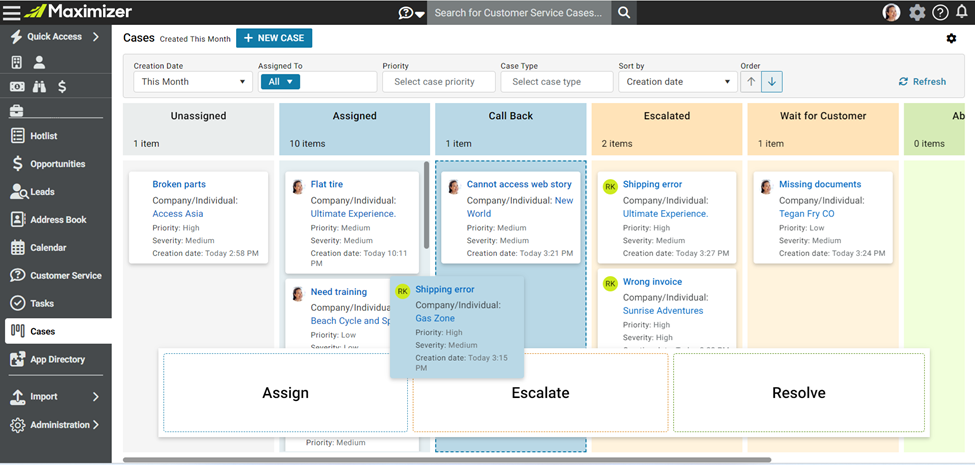Open the money bill quick access icon

coord(17,87)
